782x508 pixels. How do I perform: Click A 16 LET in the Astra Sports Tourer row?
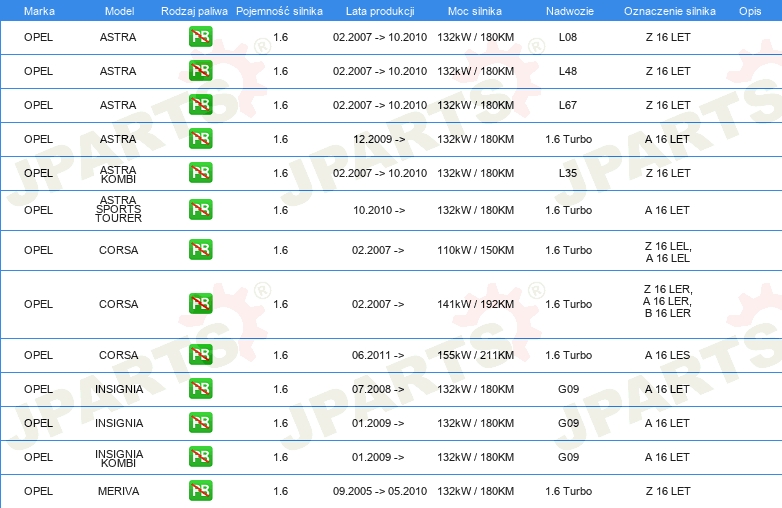pyautogui.click(x=667, y=210)
